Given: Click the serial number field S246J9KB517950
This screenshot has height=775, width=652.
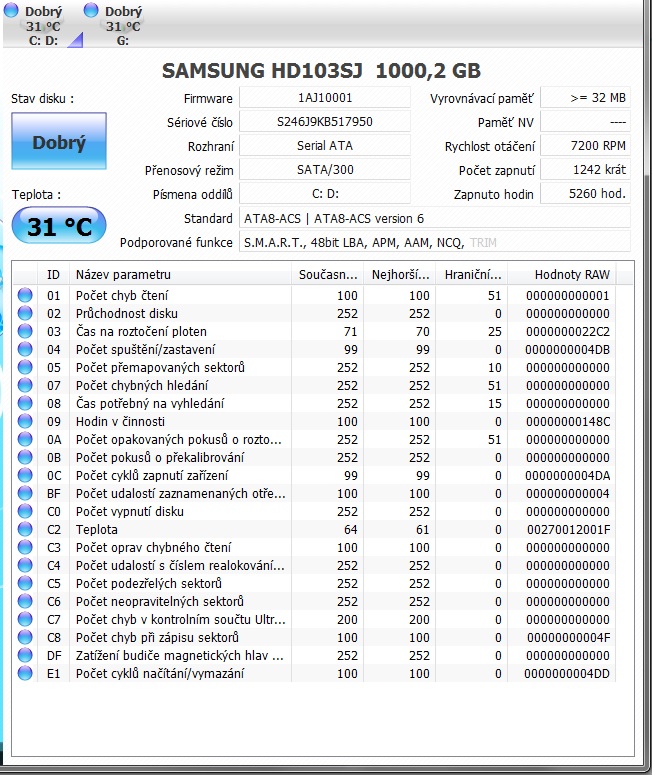Looking at the screenshot, I should point(325,122).
